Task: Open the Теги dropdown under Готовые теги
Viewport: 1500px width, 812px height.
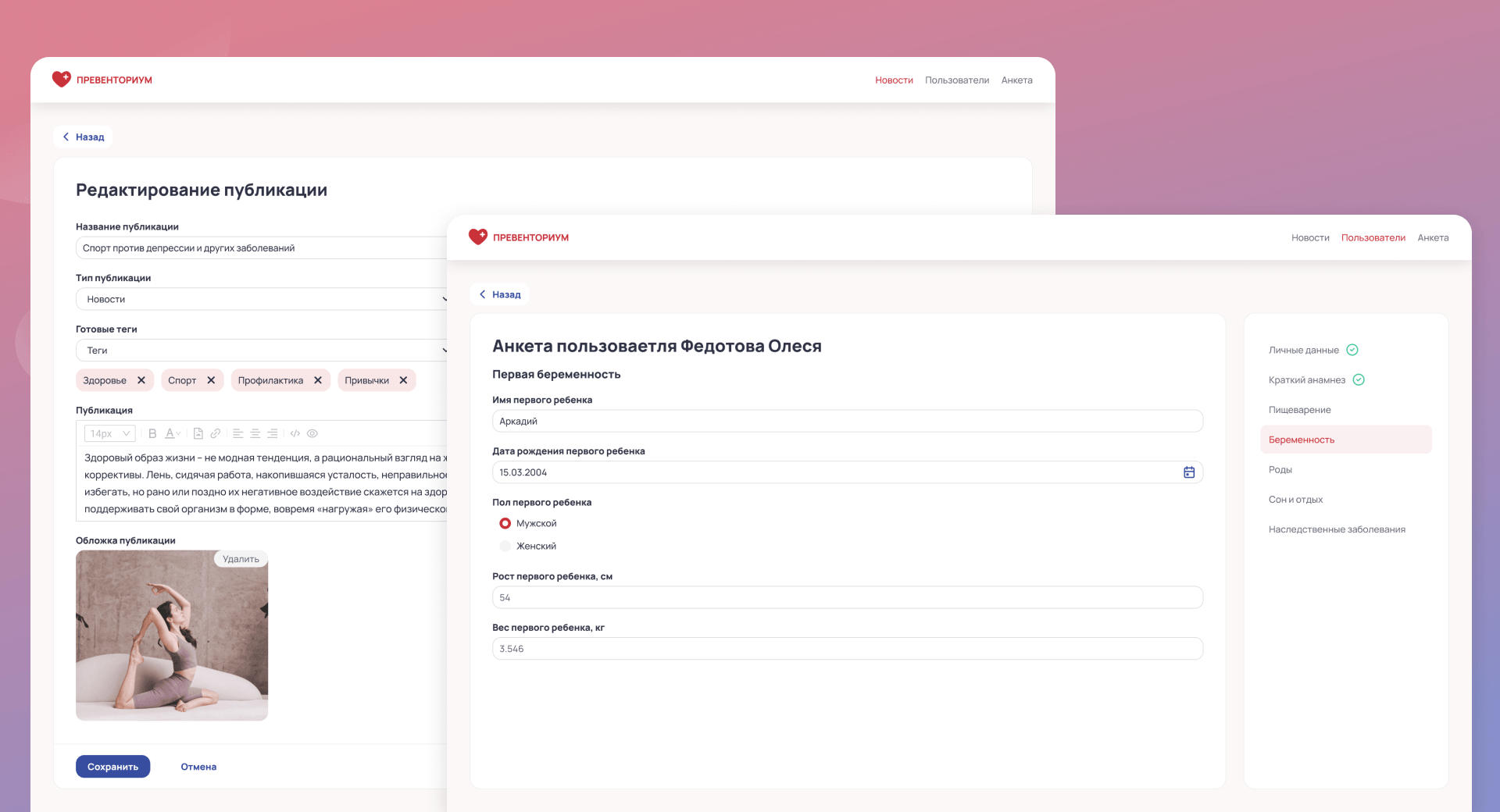Action: coord(262,351)
